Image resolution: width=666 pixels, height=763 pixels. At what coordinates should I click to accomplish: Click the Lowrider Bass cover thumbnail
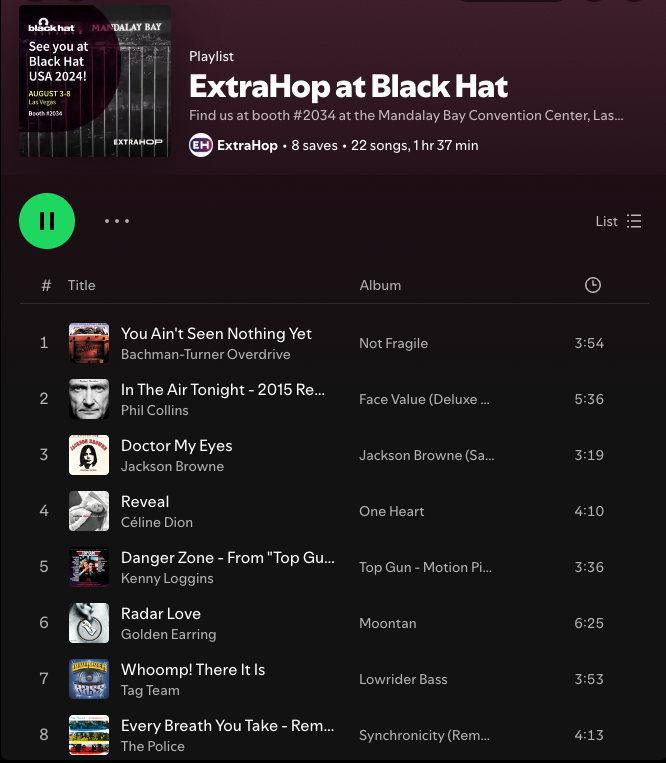(x=89, y=679)
